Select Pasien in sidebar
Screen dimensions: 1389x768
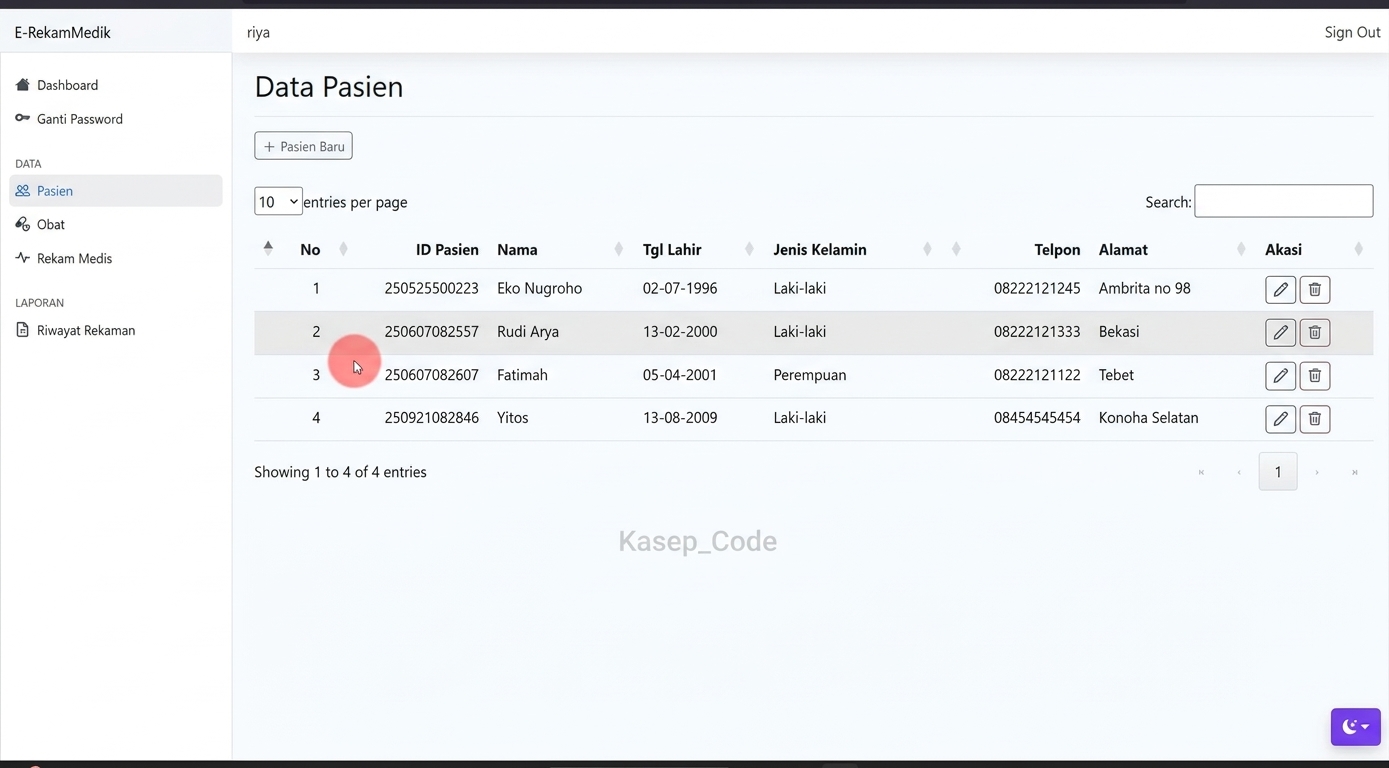[x=116, y=191]
